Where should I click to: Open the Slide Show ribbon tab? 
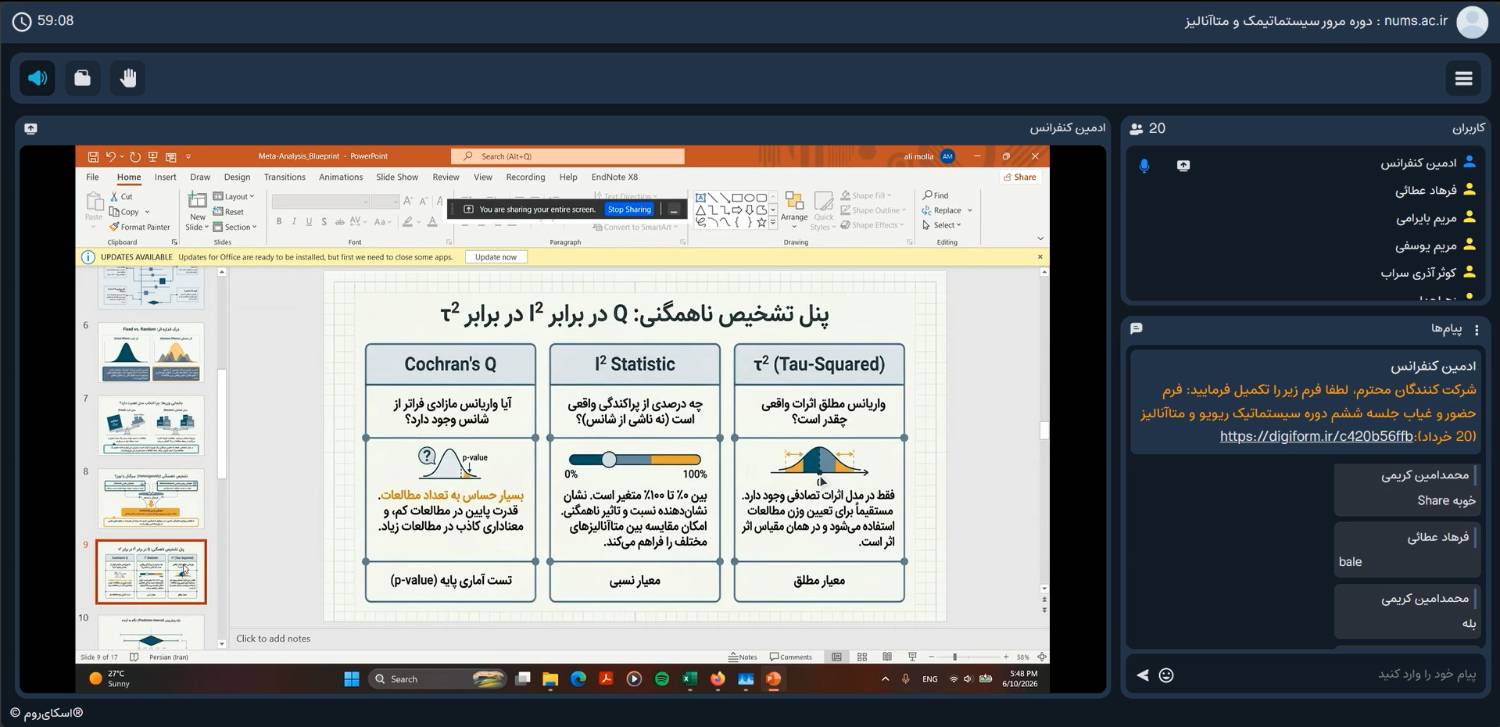click(397, 177)
